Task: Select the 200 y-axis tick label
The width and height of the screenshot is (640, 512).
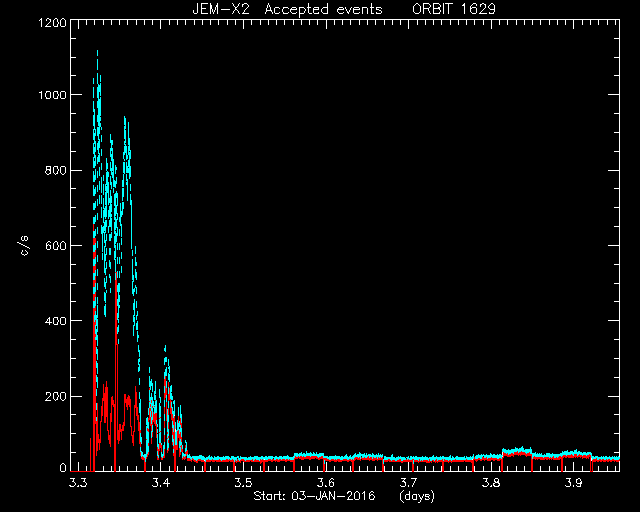Action: point(56,396)
